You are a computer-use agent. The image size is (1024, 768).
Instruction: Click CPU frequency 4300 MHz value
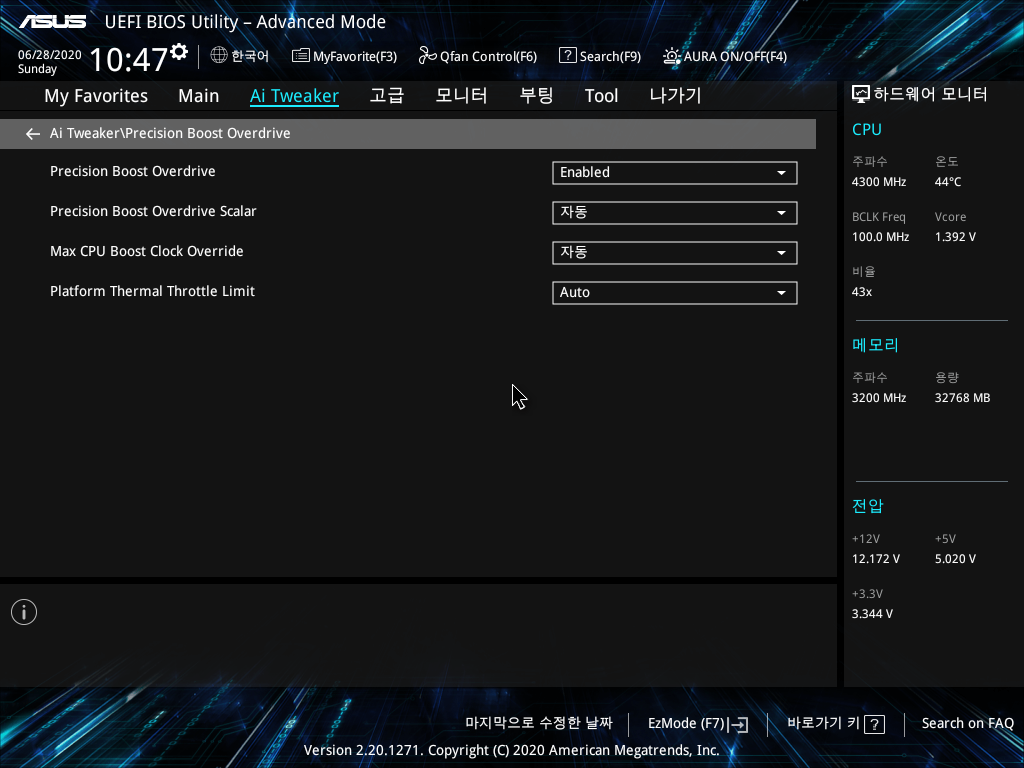(x=878, y=182)
